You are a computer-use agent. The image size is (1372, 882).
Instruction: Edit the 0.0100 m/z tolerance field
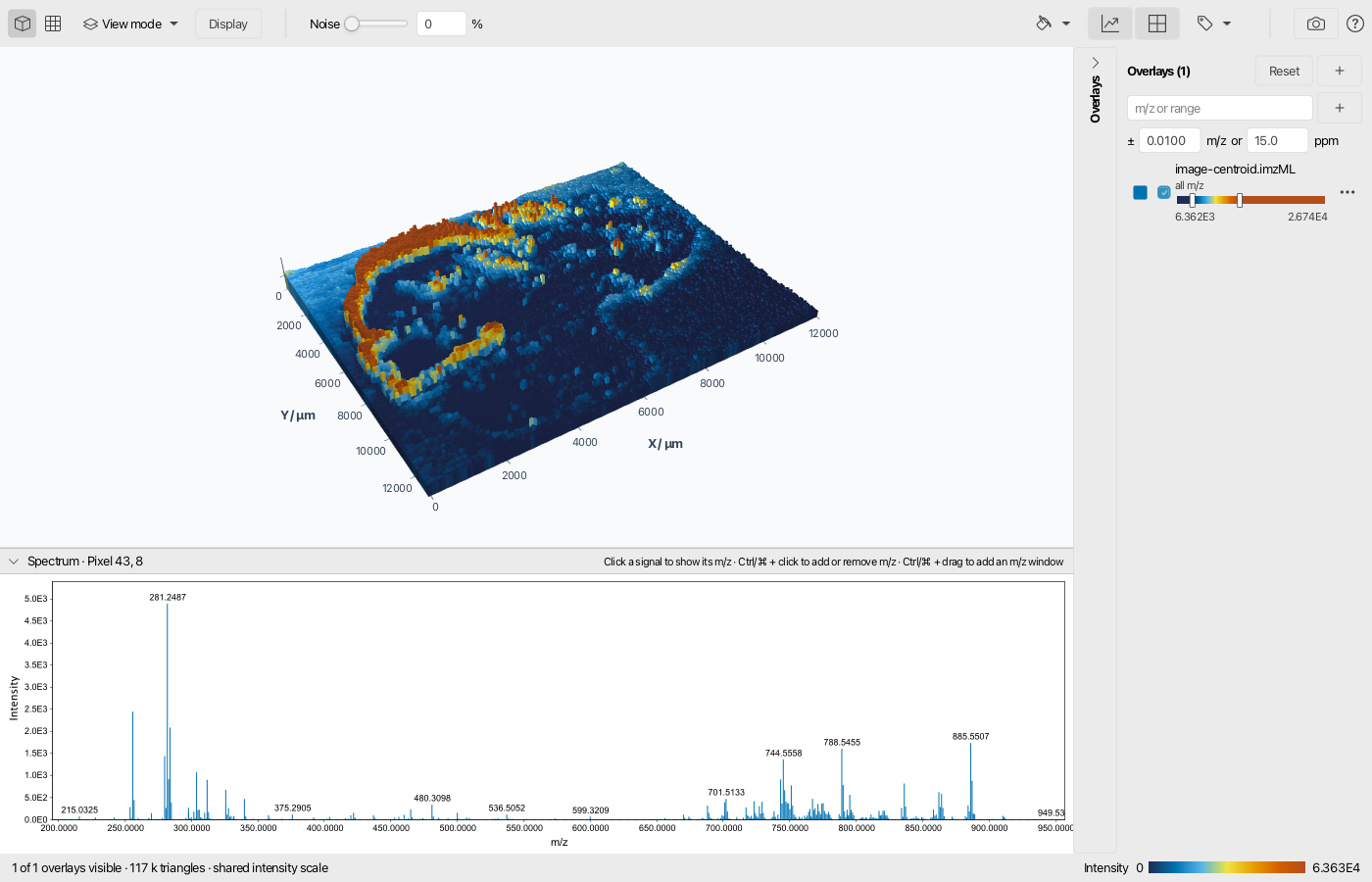[1169, 140]
